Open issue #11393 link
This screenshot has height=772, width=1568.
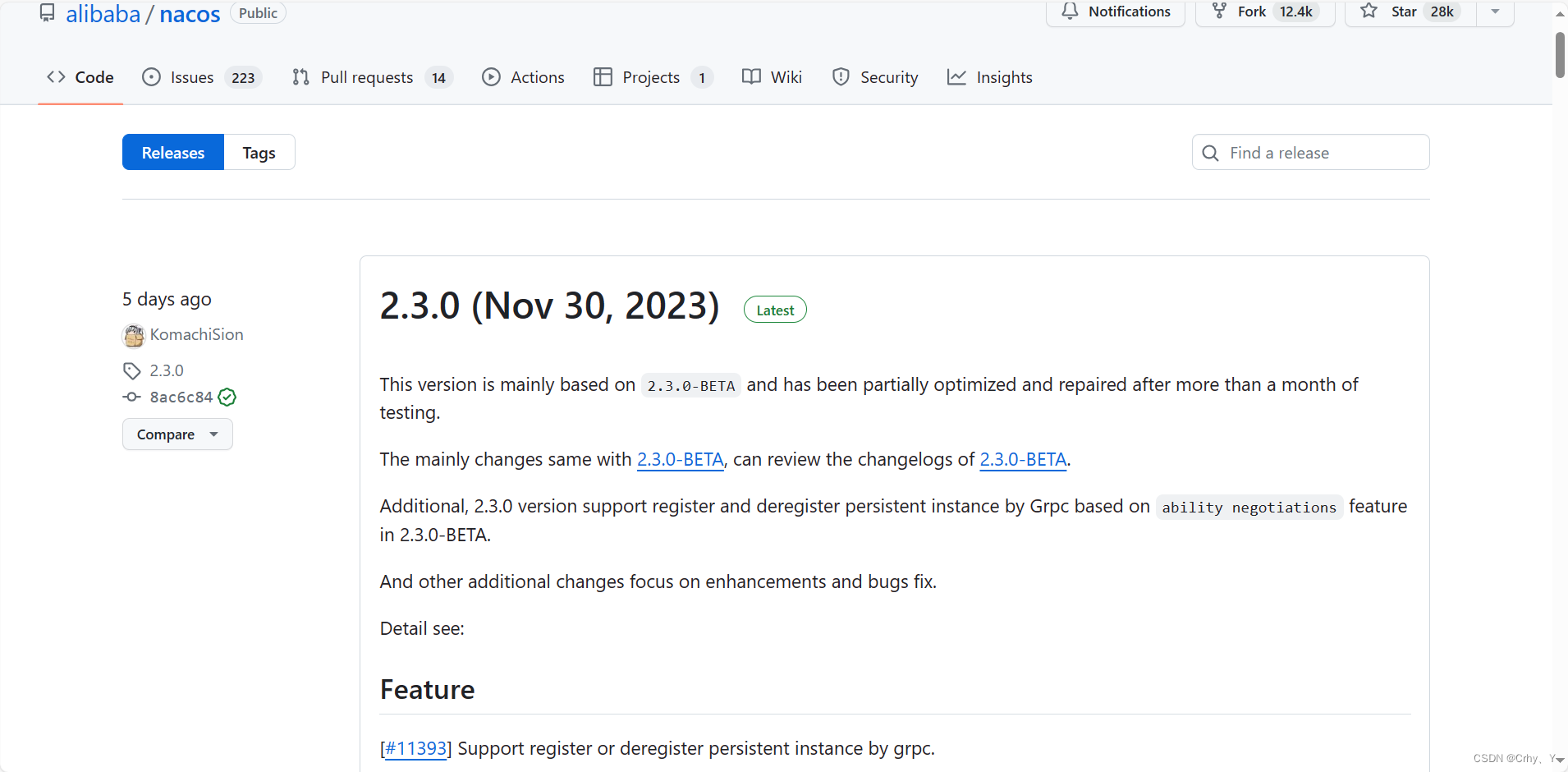tap(416, 748)
